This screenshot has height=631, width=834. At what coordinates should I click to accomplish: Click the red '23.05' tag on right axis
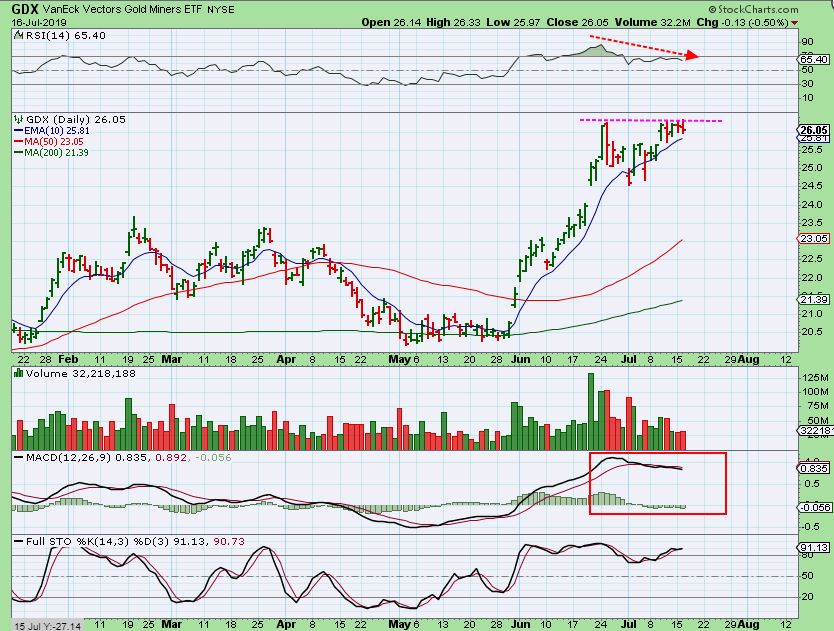click(x=814, y=238)
